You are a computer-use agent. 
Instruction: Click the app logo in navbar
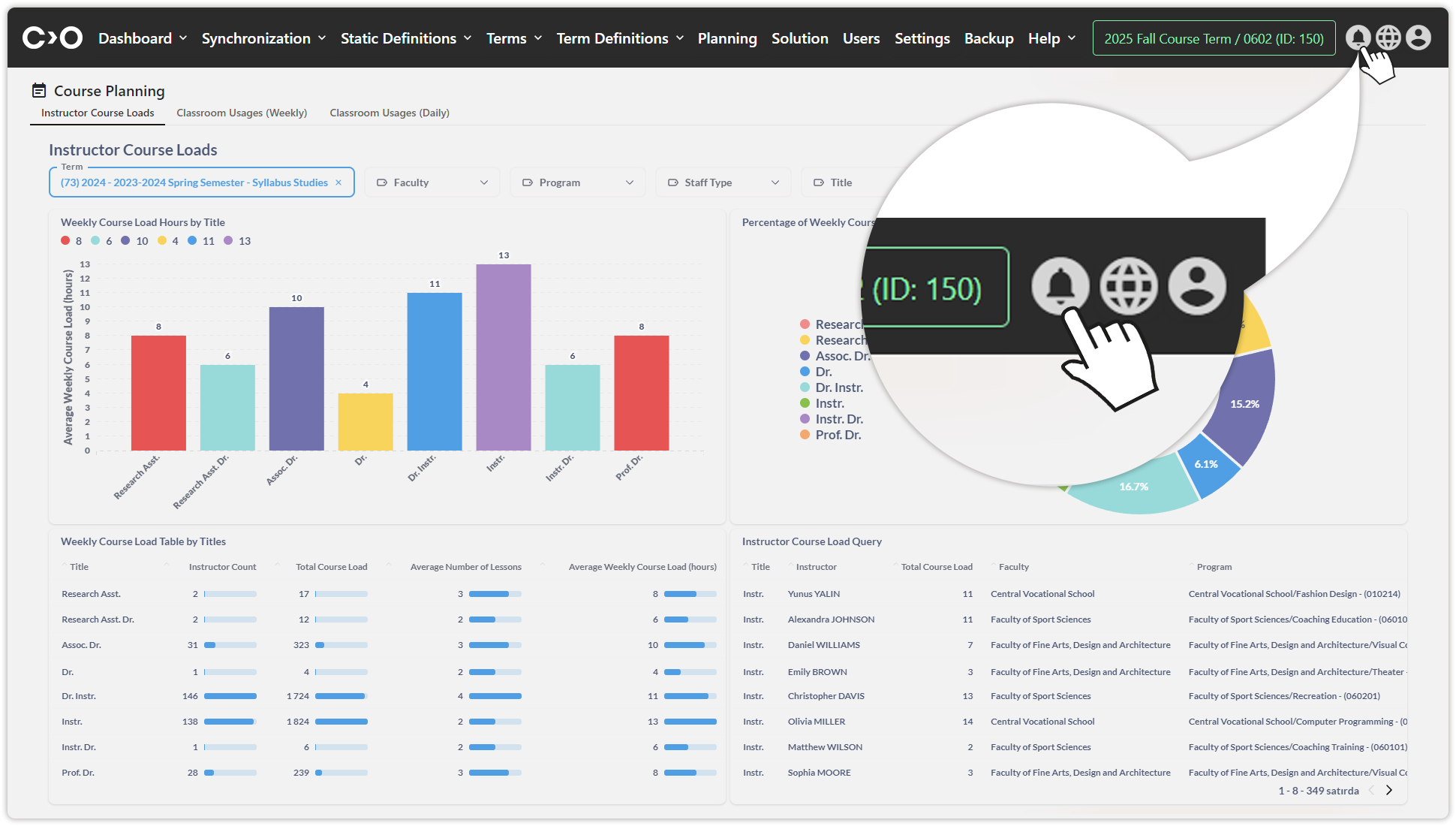coord(52,38)
